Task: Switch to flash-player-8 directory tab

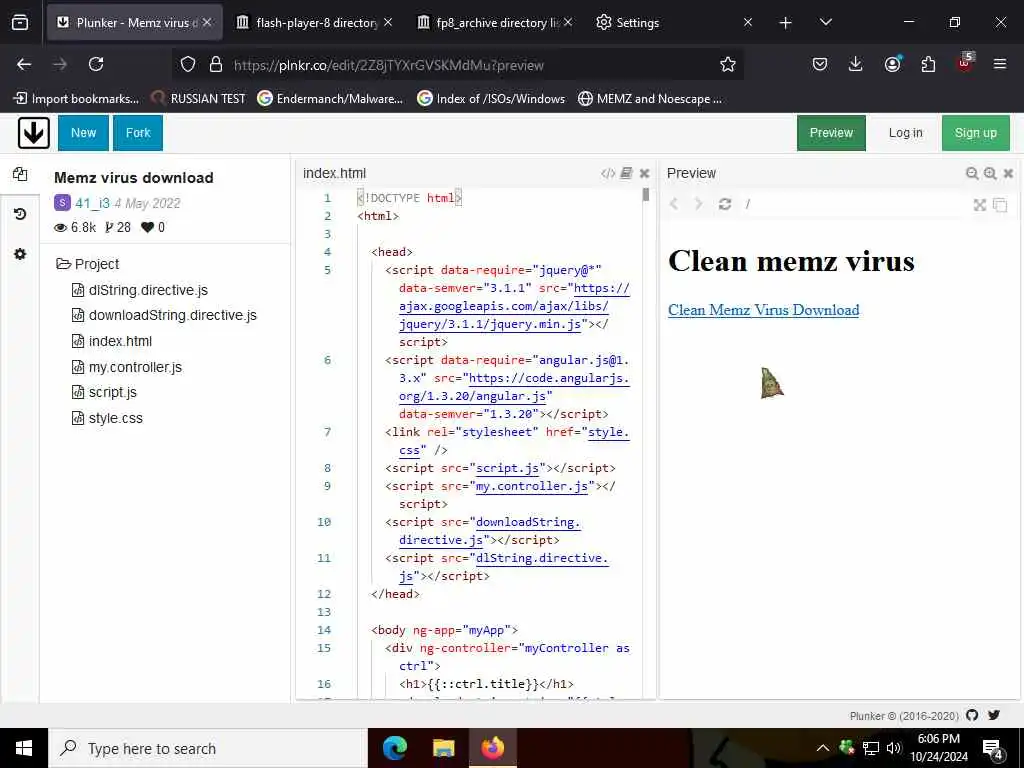Action: tap(313, 22)
